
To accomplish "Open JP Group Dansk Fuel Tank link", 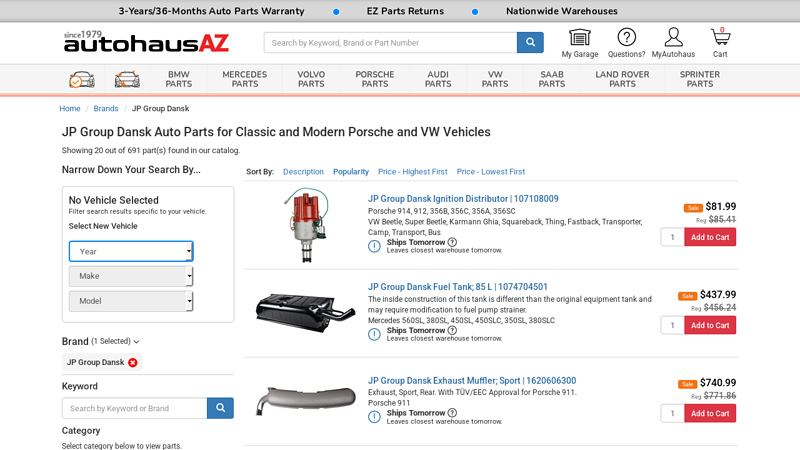I will pos(458,287).
